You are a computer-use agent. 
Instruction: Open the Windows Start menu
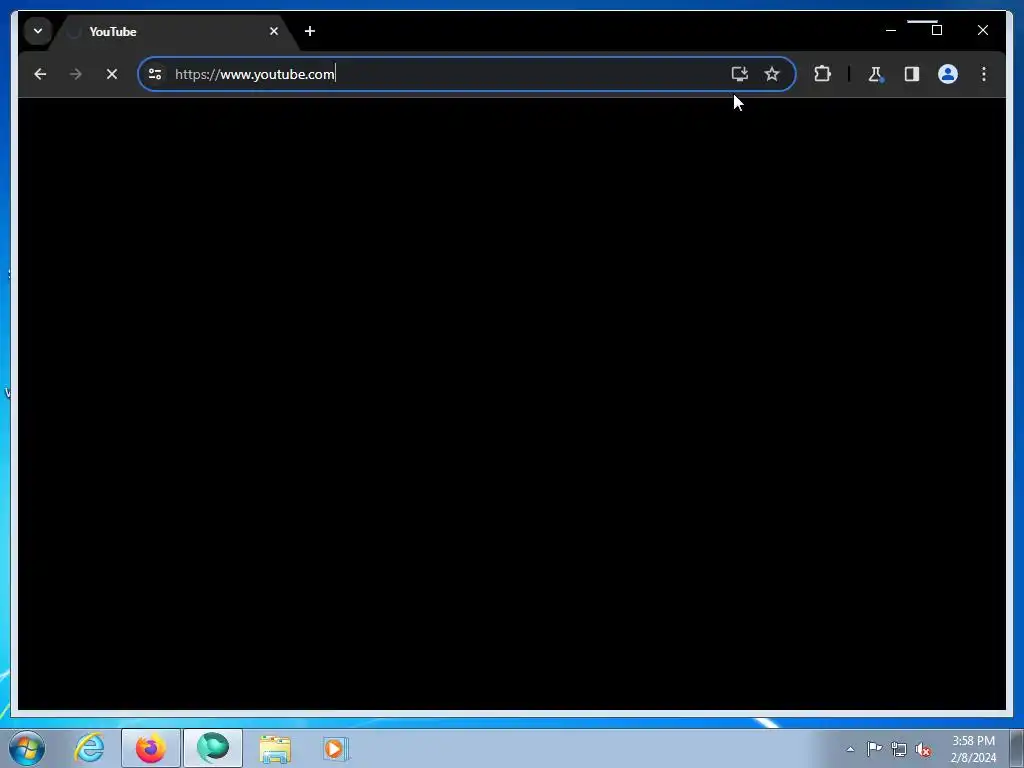click(x=27, y=748)
